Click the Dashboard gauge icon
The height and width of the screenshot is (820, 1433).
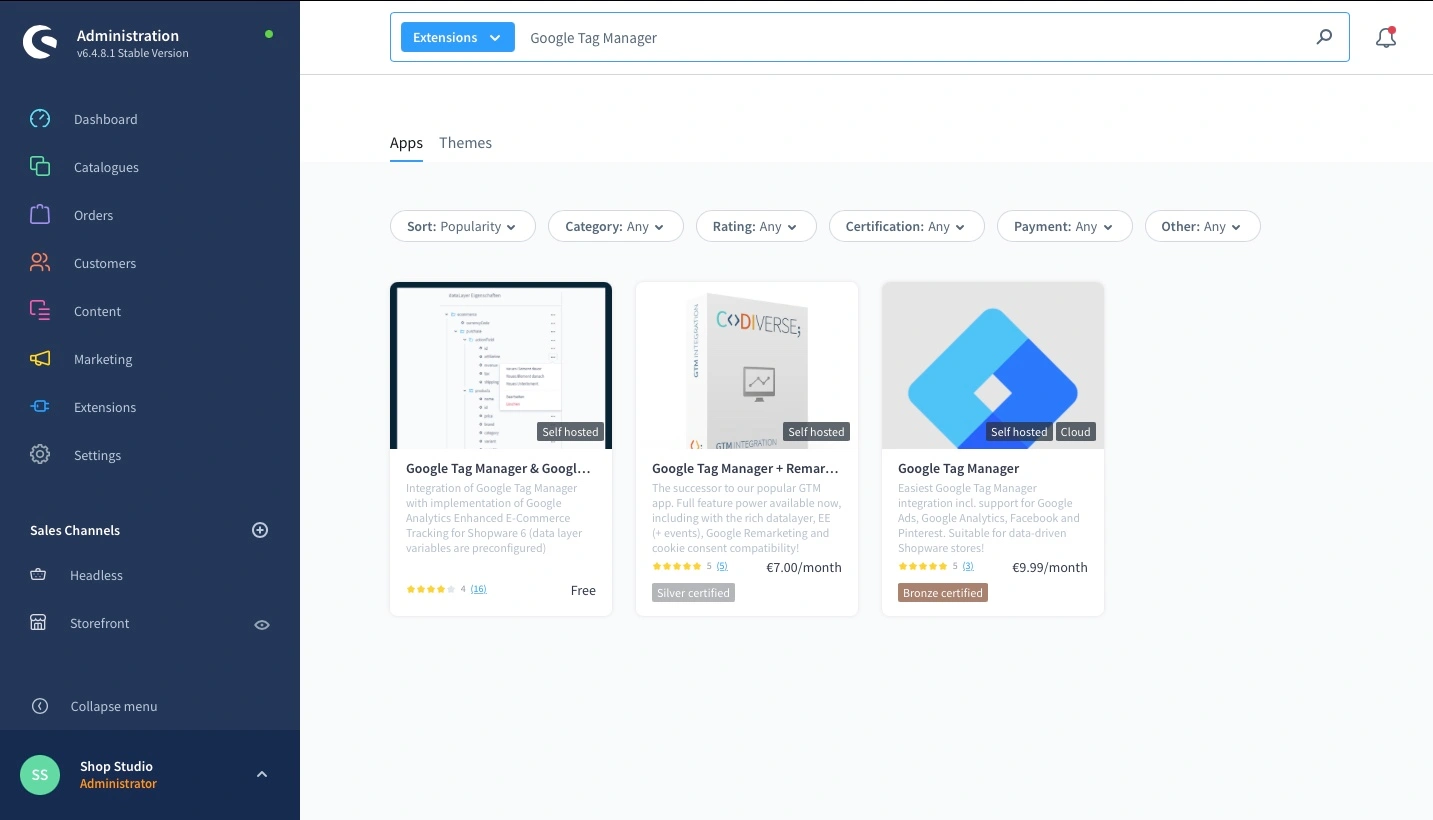click(40, 119)
